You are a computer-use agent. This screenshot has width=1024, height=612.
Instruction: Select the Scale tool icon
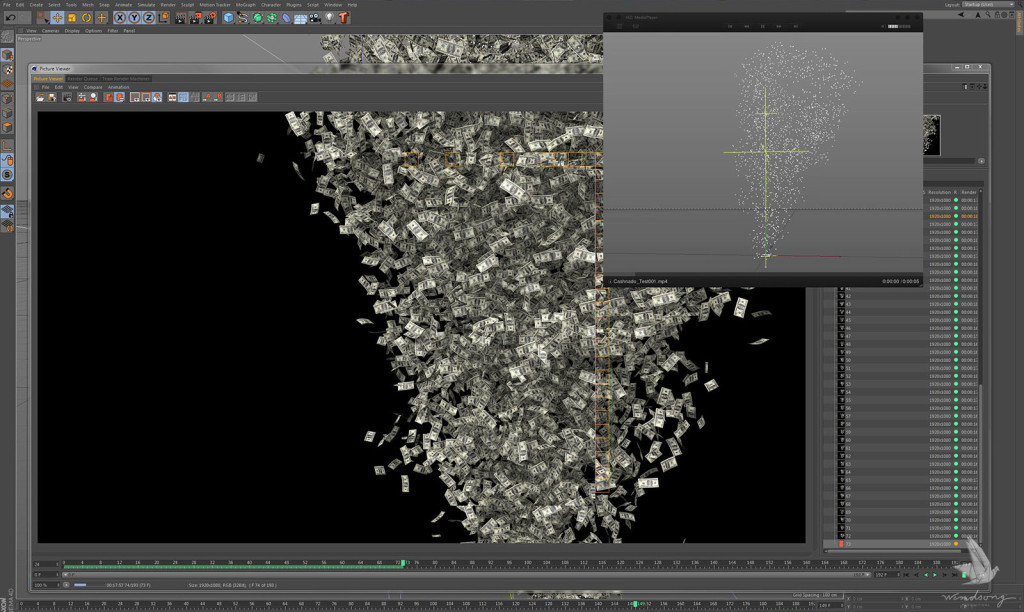click(72, 18)
